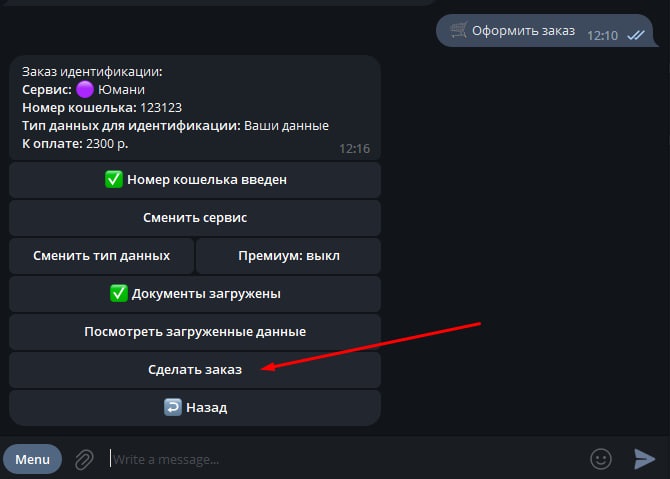Open the emoji picker smiley icon
The height and width of the screenshot is (479, 670).
click(x=601, y=459)
